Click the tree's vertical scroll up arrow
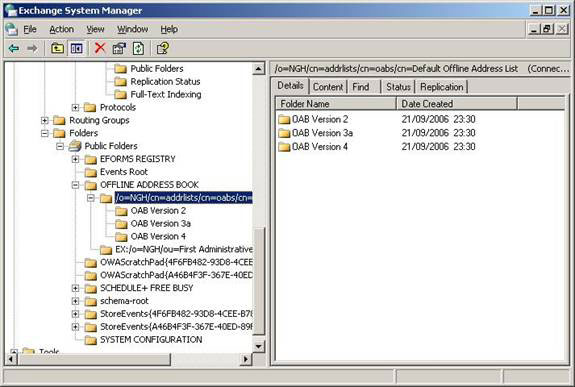 259,69
